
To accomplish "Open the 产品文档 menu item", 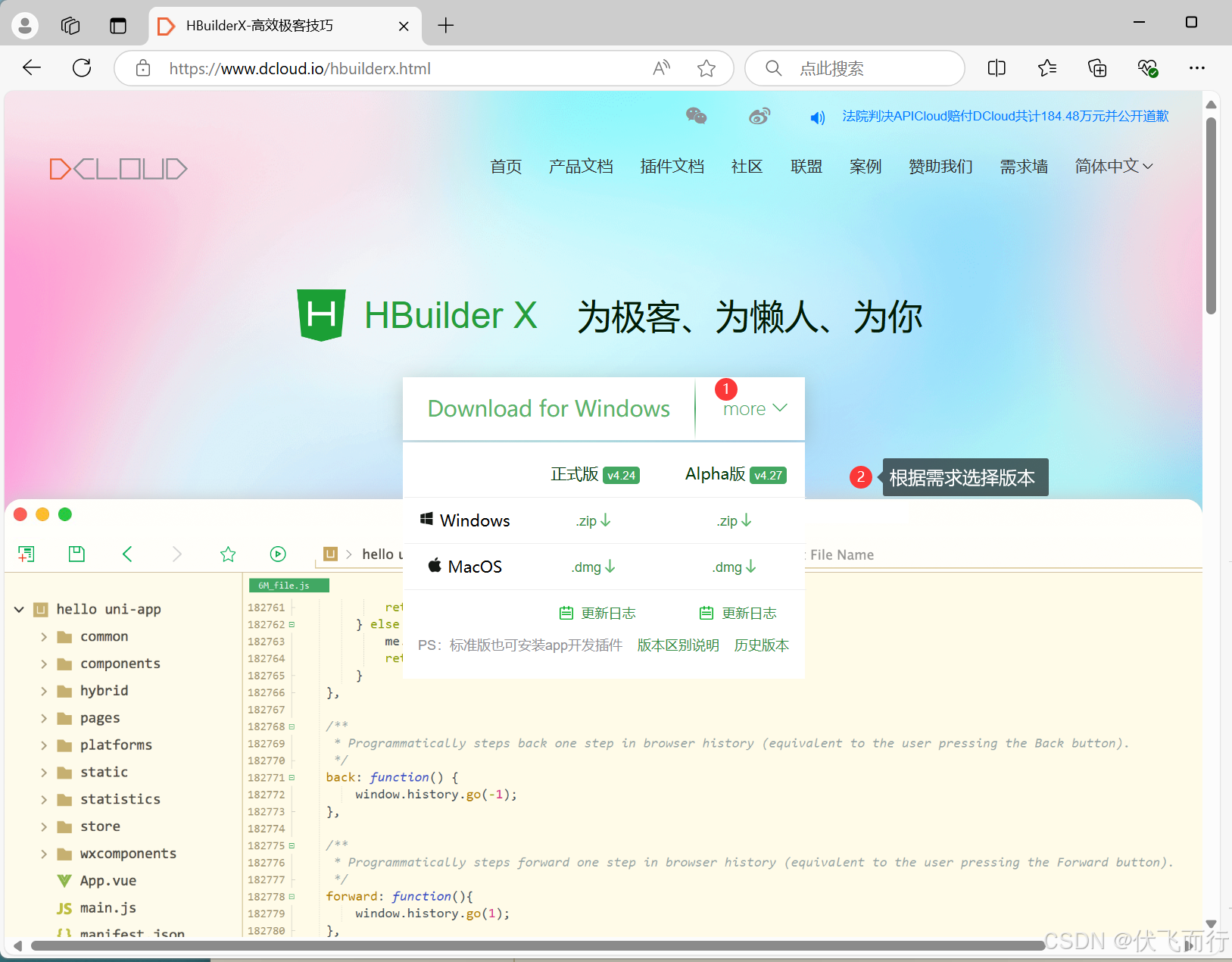I will click(x=580, y=166).
